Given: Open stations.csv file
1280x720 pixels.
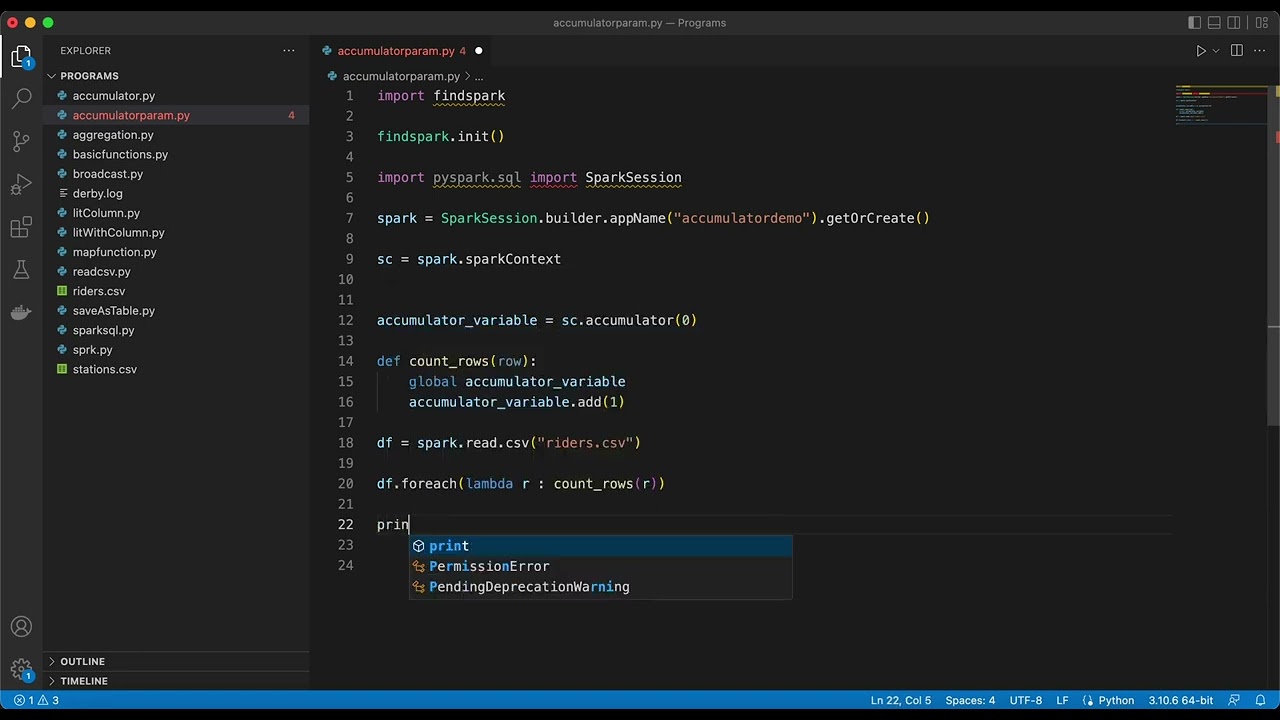Looking at the screenshot, I should click(104, 369).
